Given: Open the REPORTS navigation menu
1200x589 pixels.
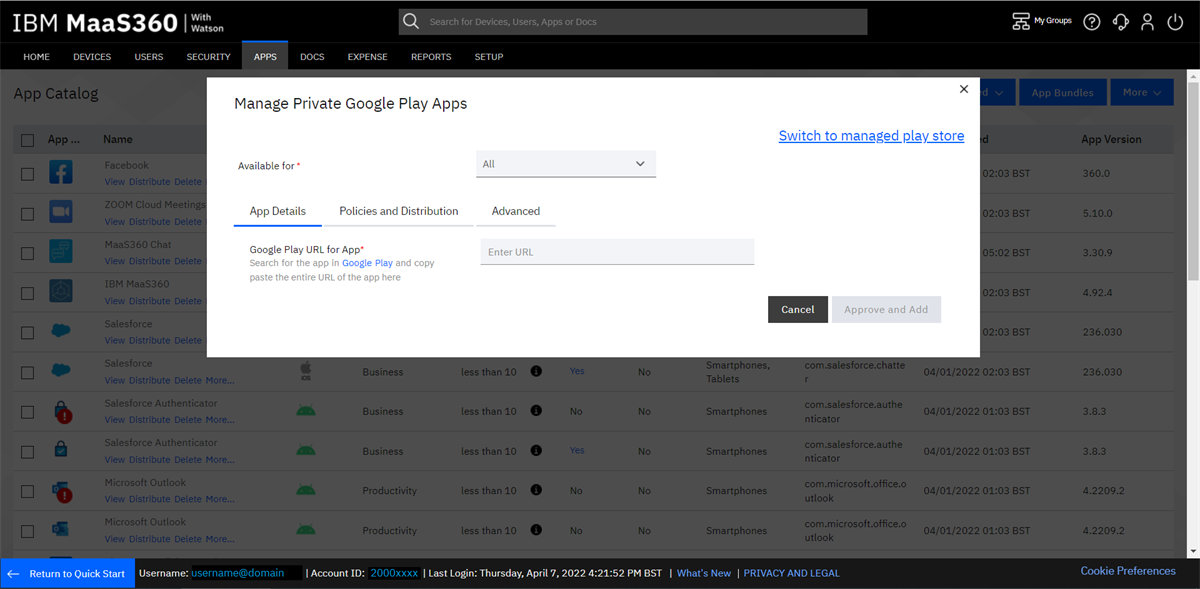Looking at the screenshot, I should (x=431, y=56).
